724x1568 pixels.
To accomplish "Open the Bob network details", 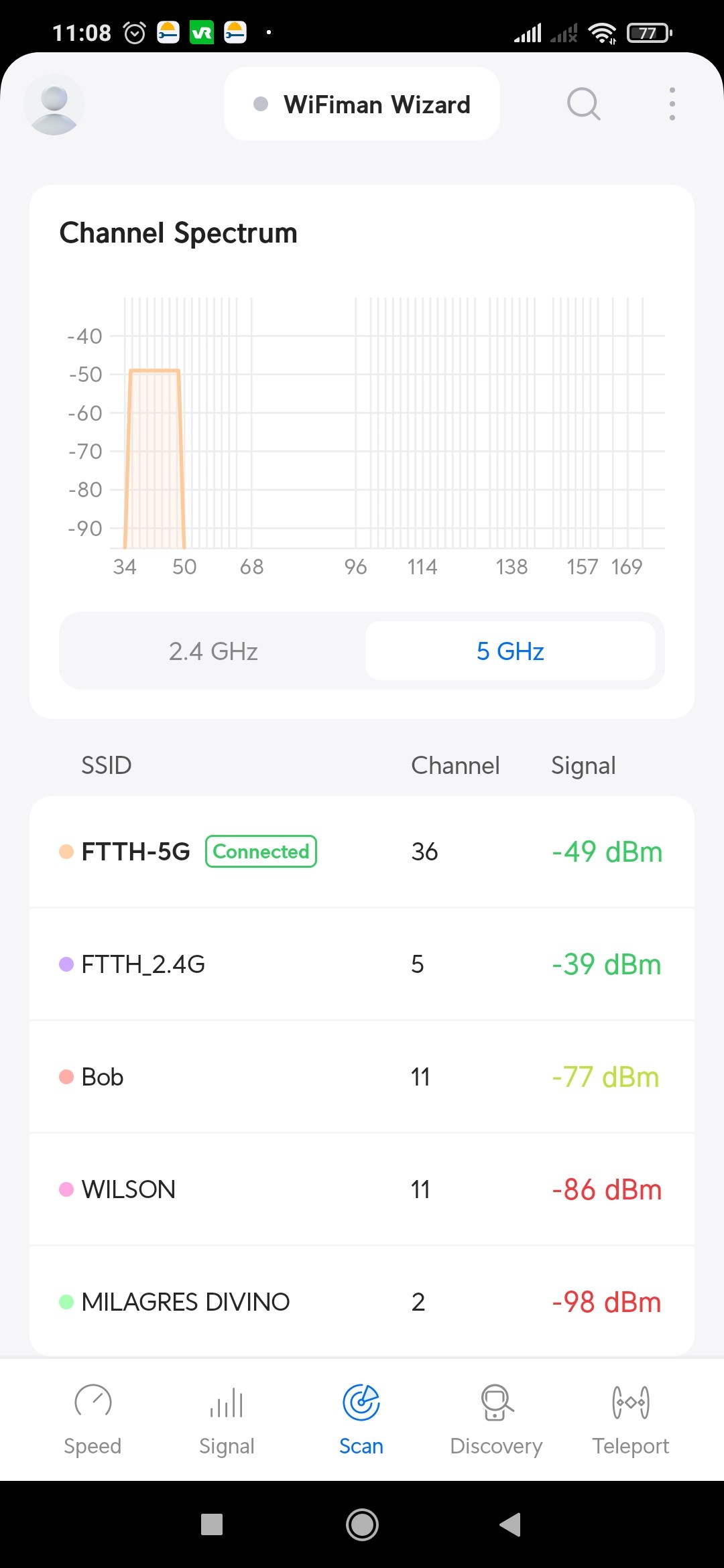I will tap(362, 1077).
